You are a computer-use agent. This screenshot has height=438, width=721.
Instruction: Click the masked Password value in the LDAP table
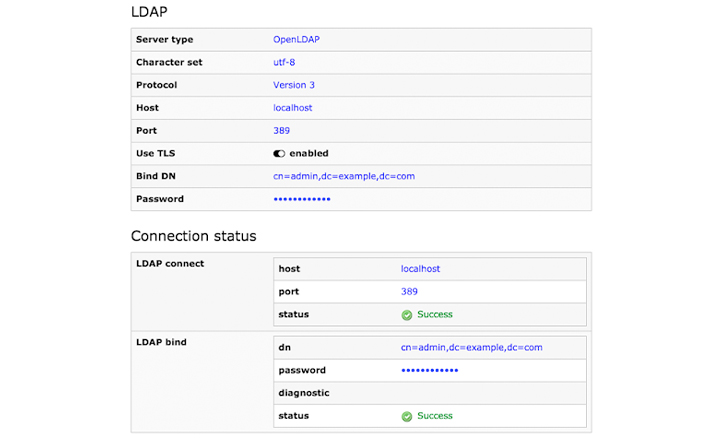(302, 199)
